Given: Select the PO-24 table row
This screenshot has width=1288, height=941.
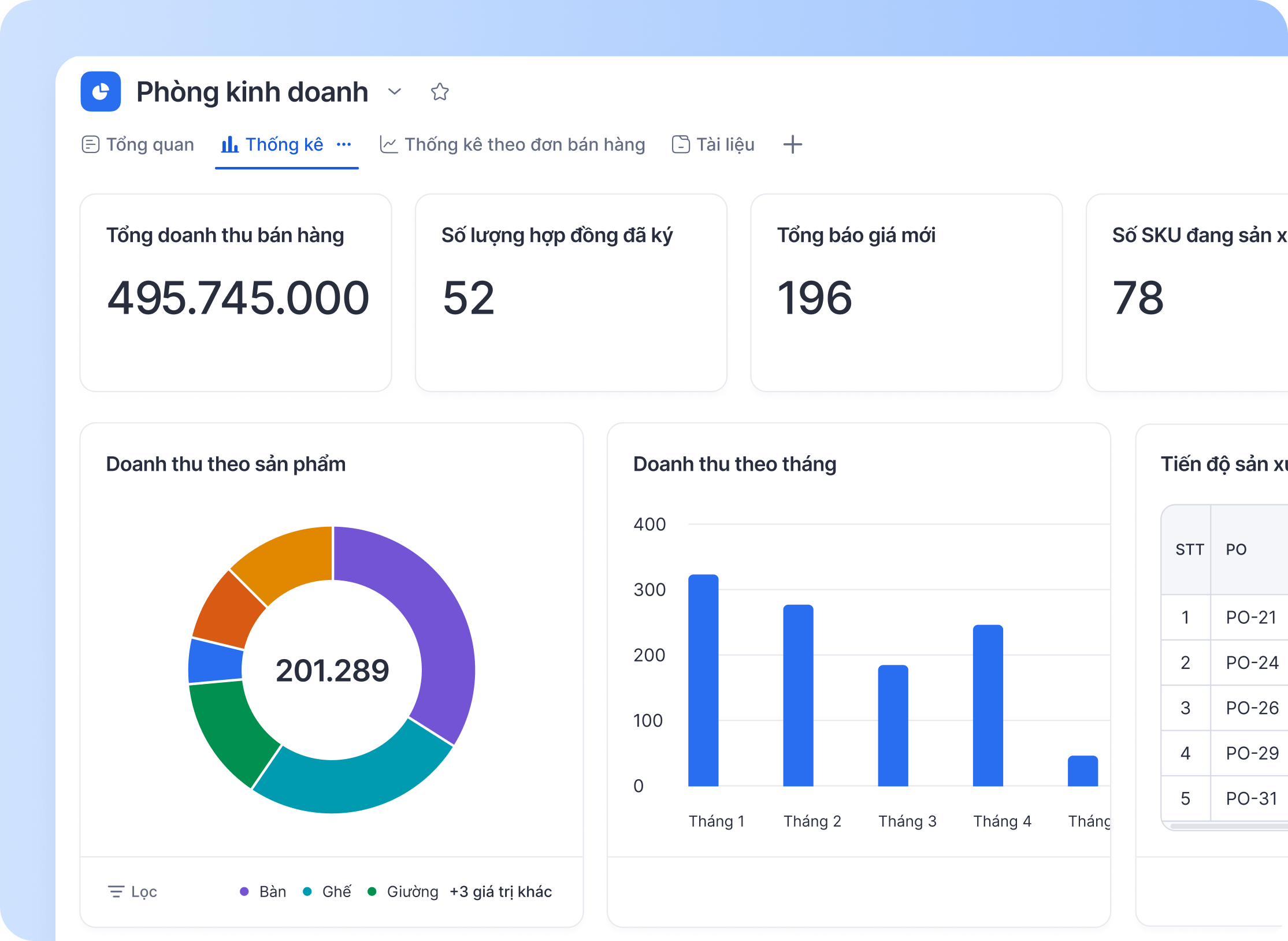Looking at the screenshot, I should [x=1252, y=662].
